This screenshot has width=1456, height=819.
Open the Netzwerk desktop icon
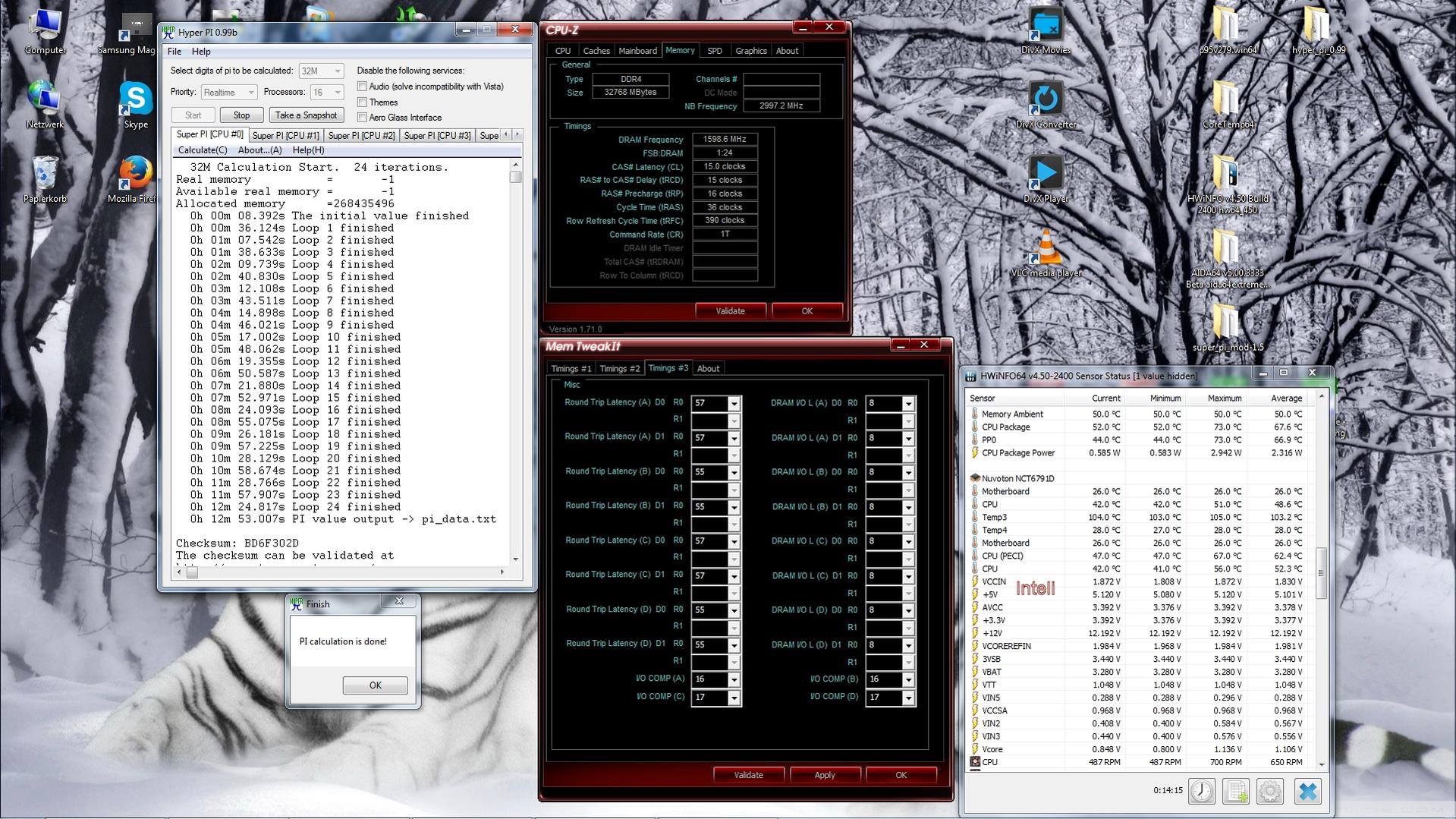coord(45,105)
